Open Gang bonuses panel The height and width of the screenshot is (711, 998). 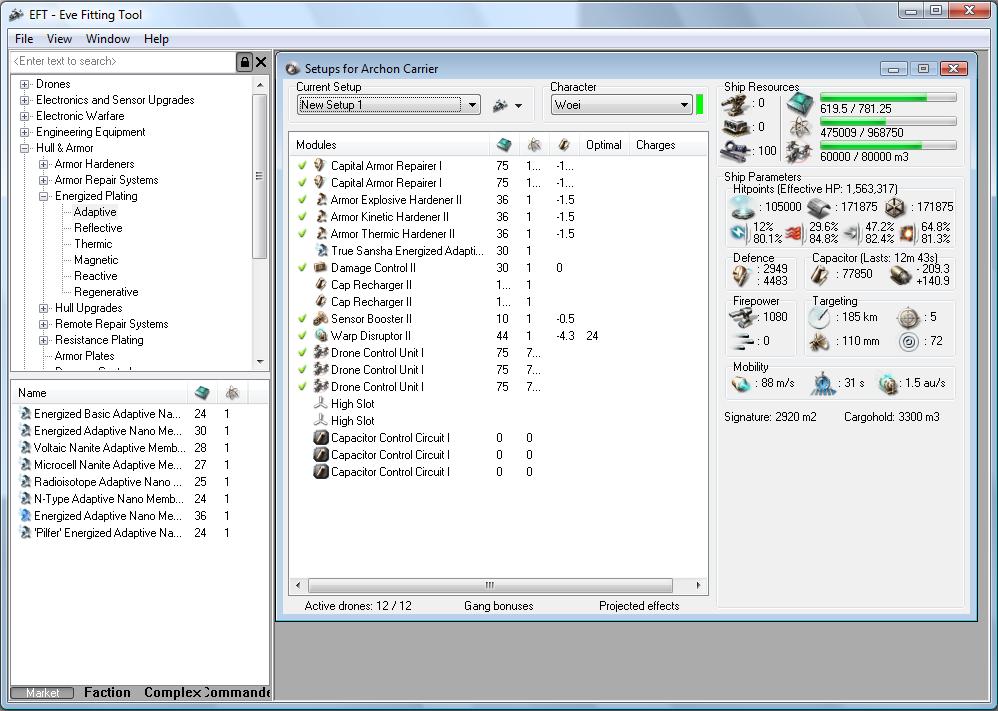[498, 606]
